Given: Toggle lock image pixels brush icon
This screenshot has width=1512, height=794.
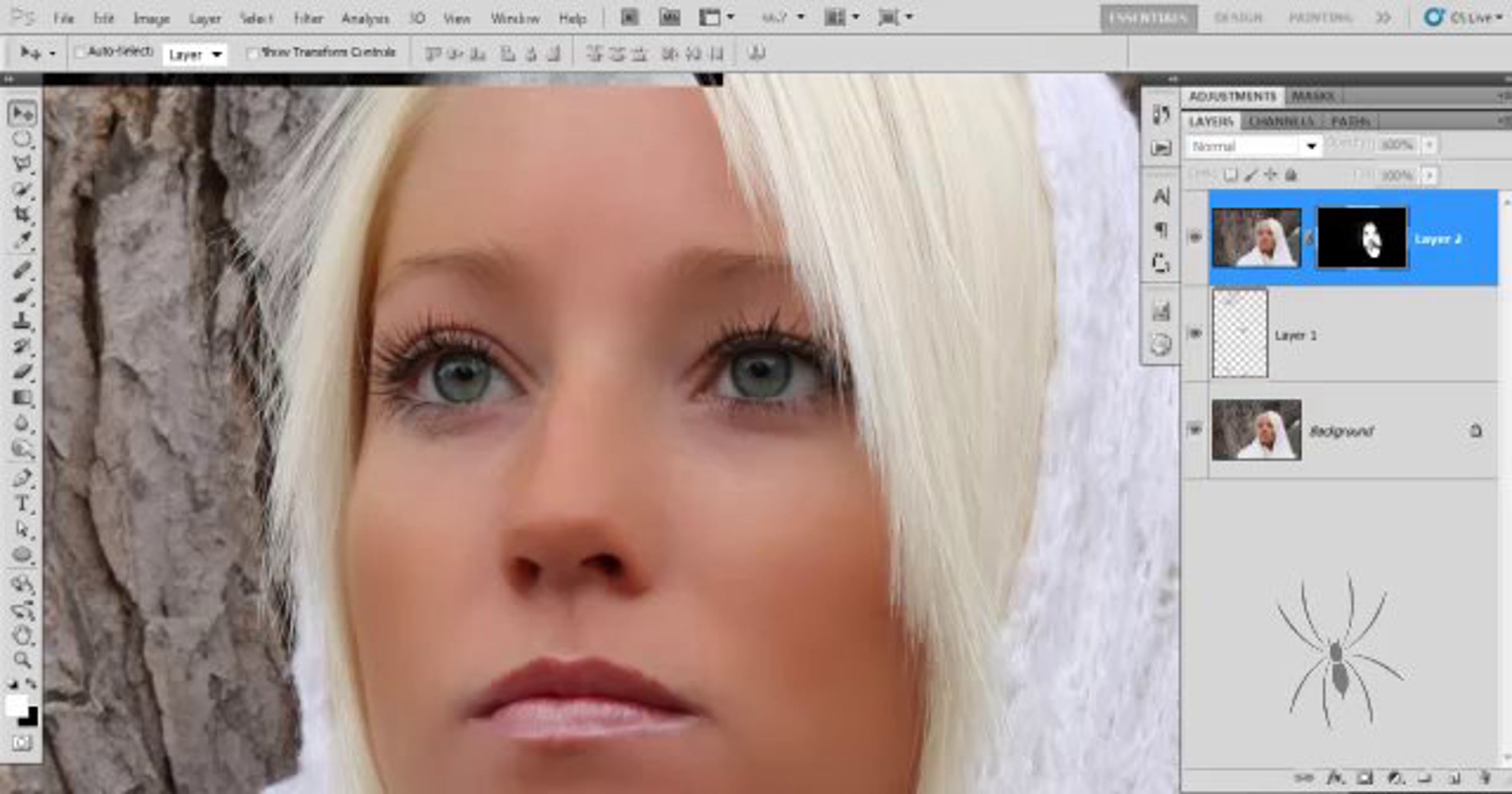Looking at the screenshot, I should pos(1251,175).
